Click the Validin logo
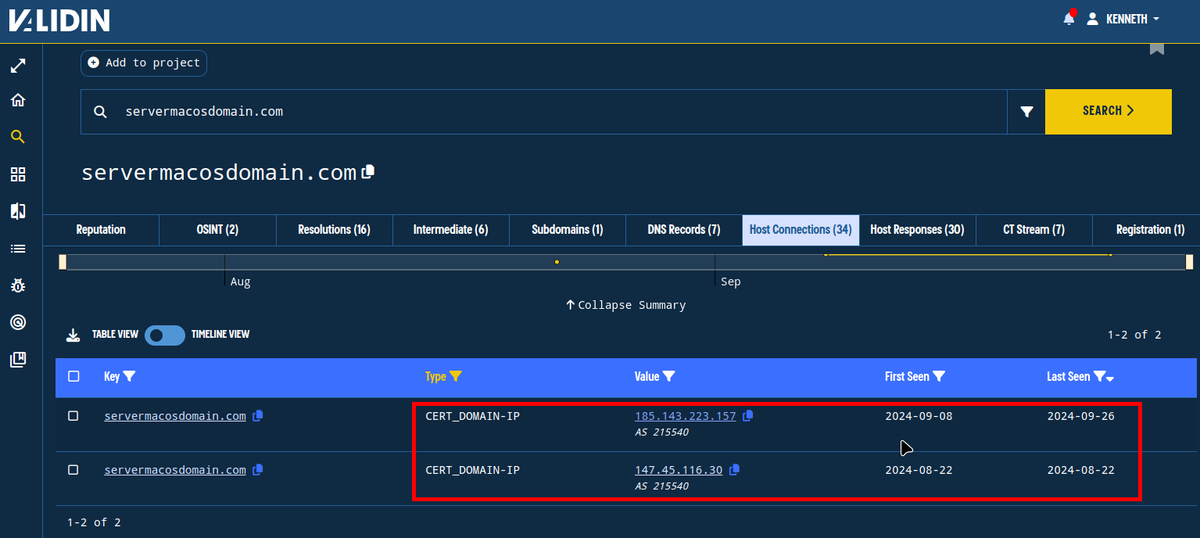 (x=59, y=19)
